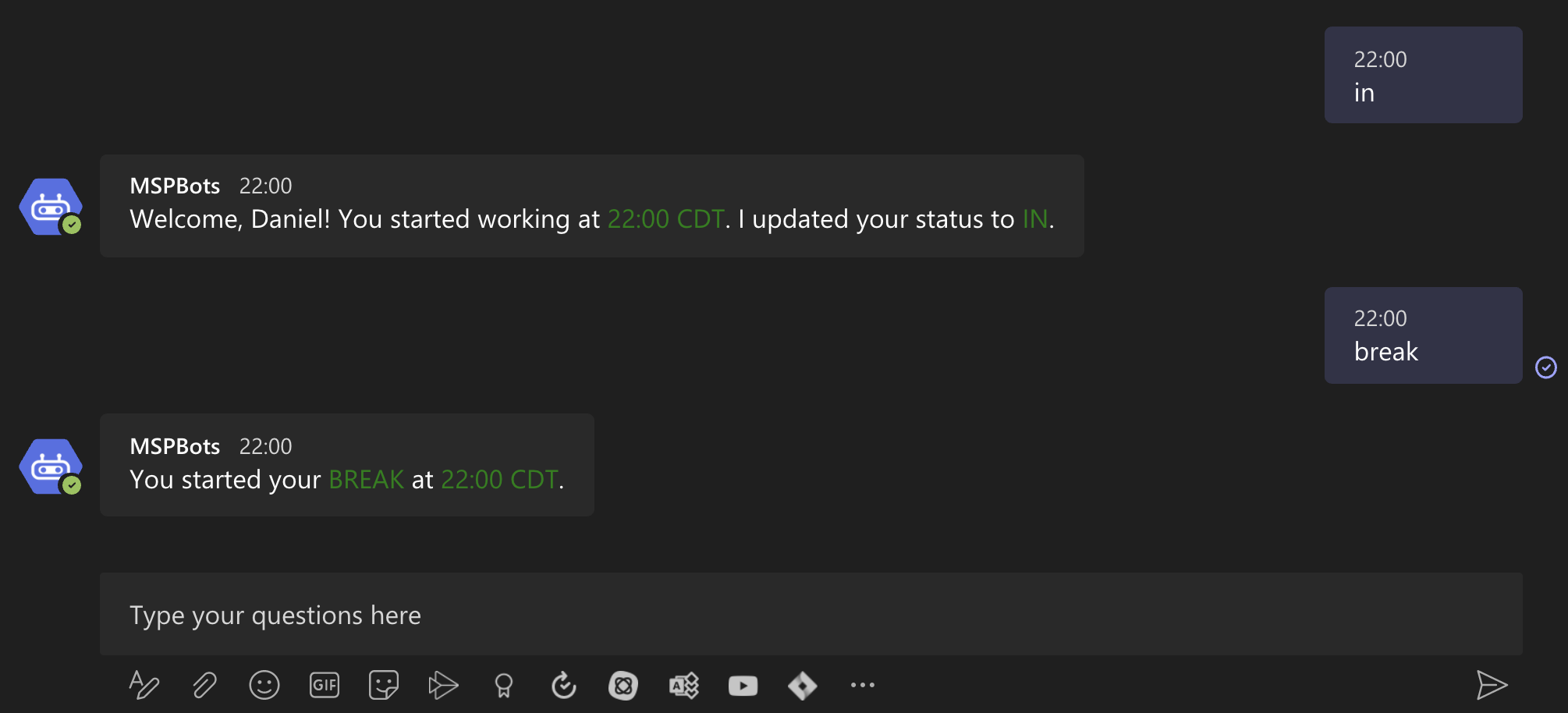Image resolution: width=1568 pixels, height=713 pixels.
Task: Click the paper-plane outline icon next to Sticker
Action: coord(443,685)
